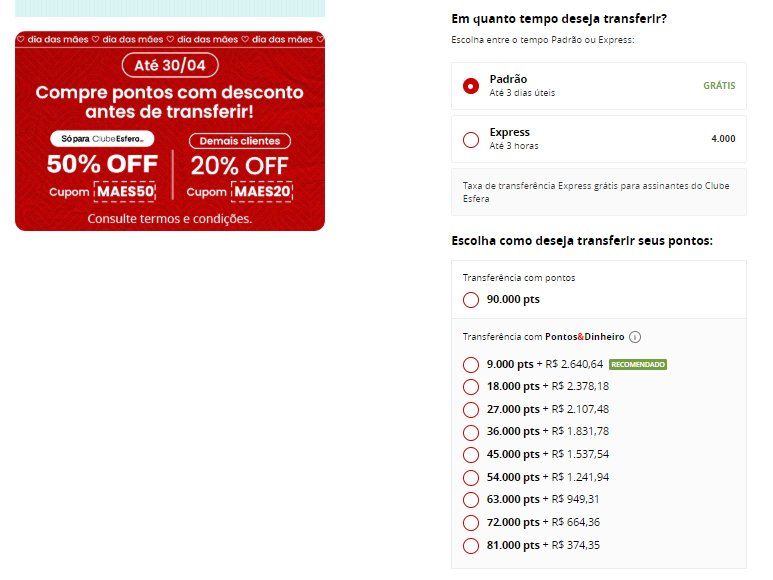Click the GRÁTIS label on Padrão
This screenshot has width=773, height=580.
pyautogui.click(x=719, y=86)
